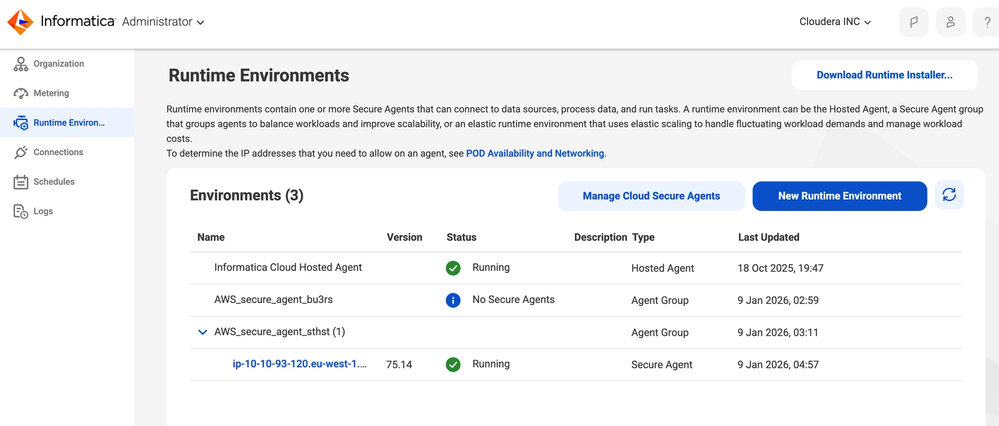
Task: Open the ip-10-10-93-120.eu-west-1 agent link
Action: point(300,364)
